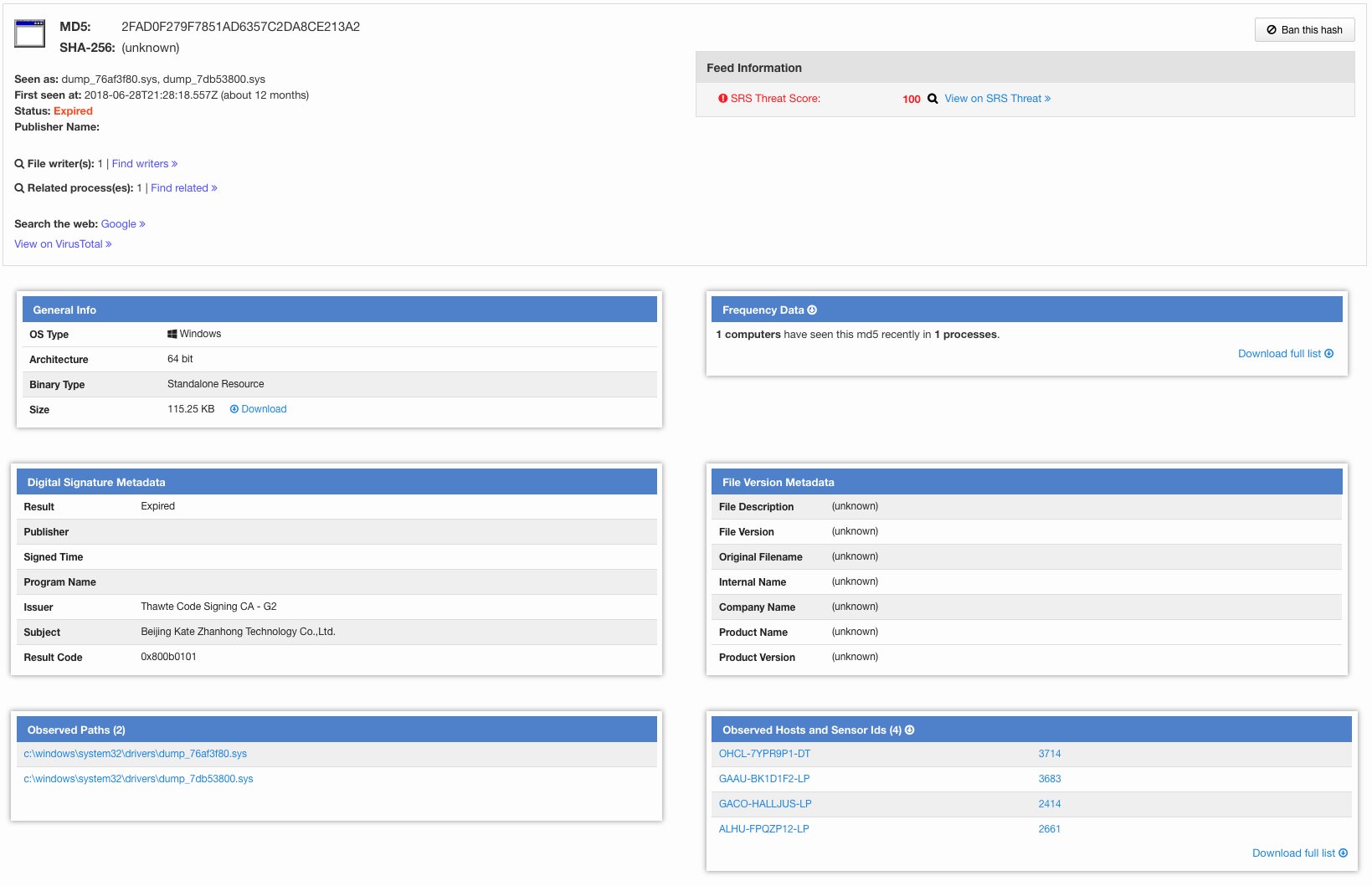This screenshot has width=1372, height=886.
Task: Click the download icon next to file size
Action: [234, 409]
